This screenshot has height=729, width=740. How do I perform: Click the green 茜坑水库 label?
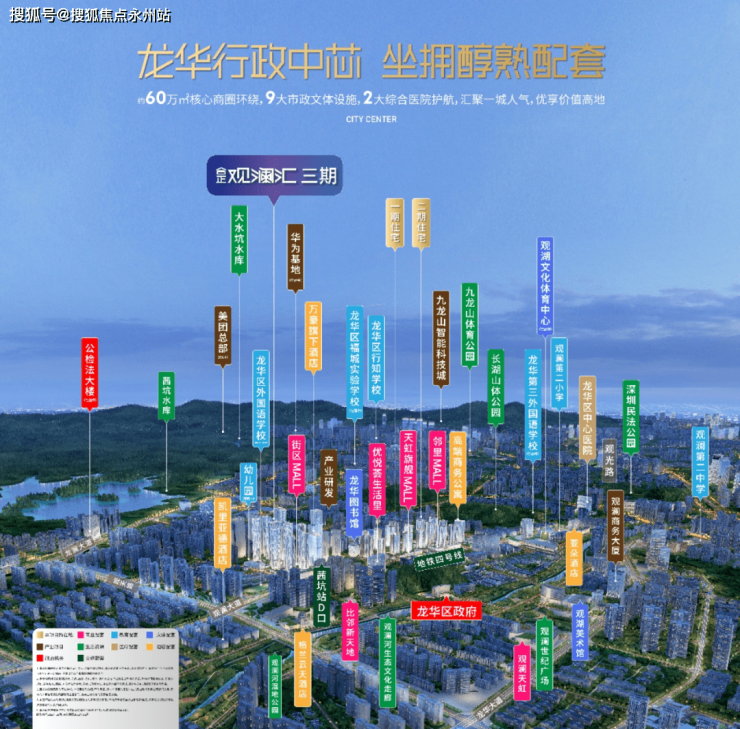(x=166, y=395)
